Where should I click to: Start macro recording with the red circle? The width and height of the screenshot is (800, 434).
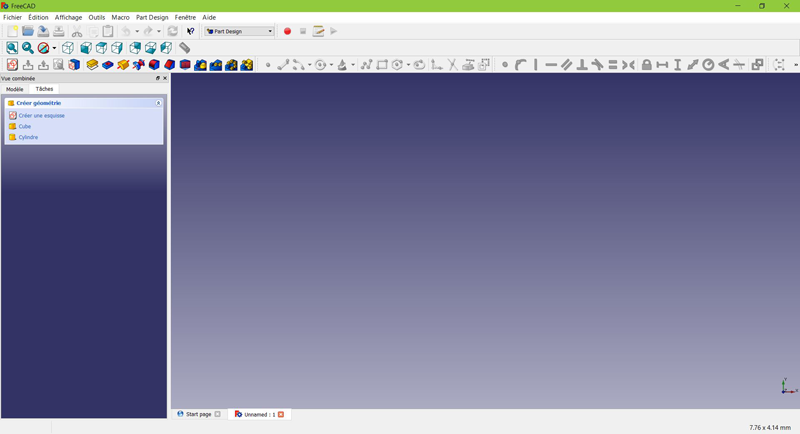(x=287, y=31)
